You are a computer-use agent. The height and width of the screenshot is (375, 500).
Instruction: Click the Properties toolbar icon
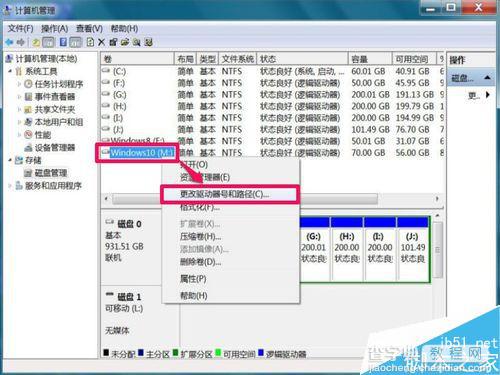pyautogui.click(x=113, y=42)
